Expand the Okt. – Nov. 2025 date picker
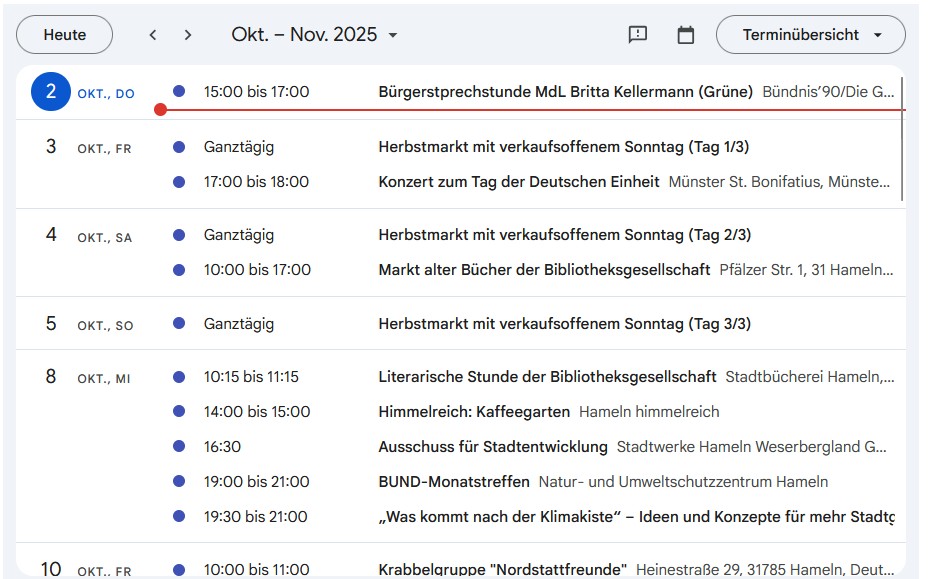Screen dimensions: 928x579 [x=314, y=35]
